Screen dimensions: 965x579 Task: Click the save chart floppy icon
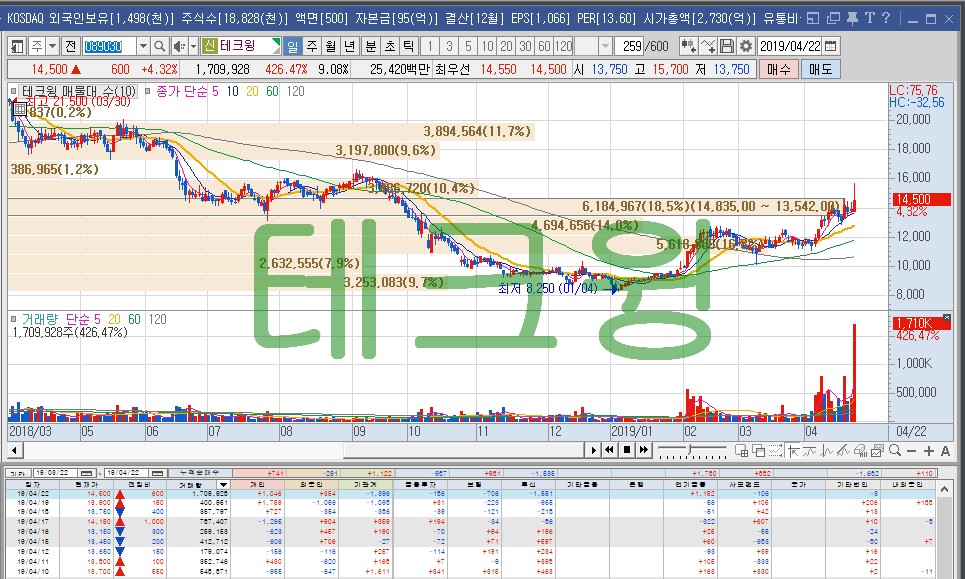pyautogui.click(x=727, y=46)
